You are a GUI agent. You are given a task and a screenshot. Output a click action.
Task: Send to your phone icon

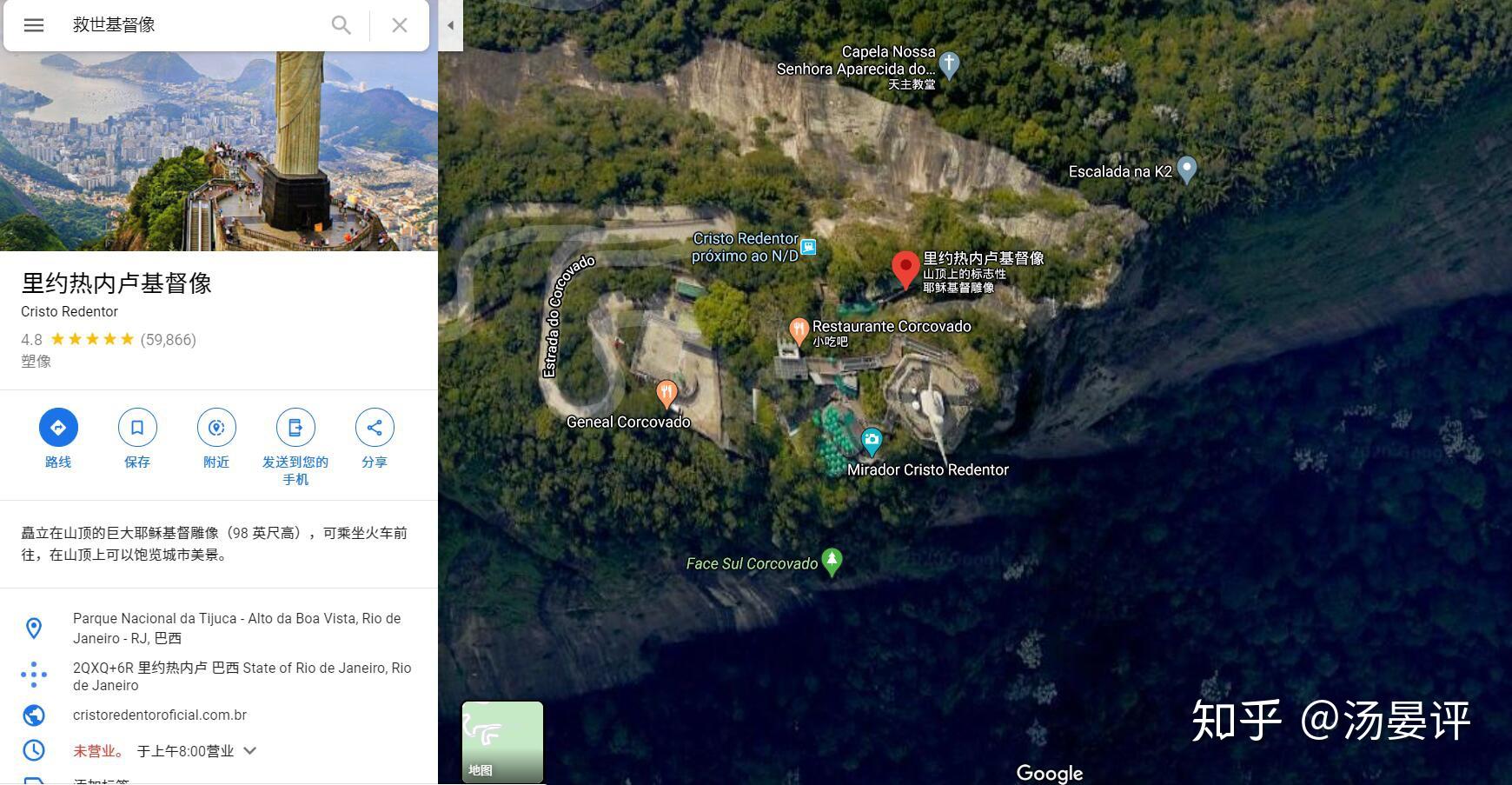(295, 427)
